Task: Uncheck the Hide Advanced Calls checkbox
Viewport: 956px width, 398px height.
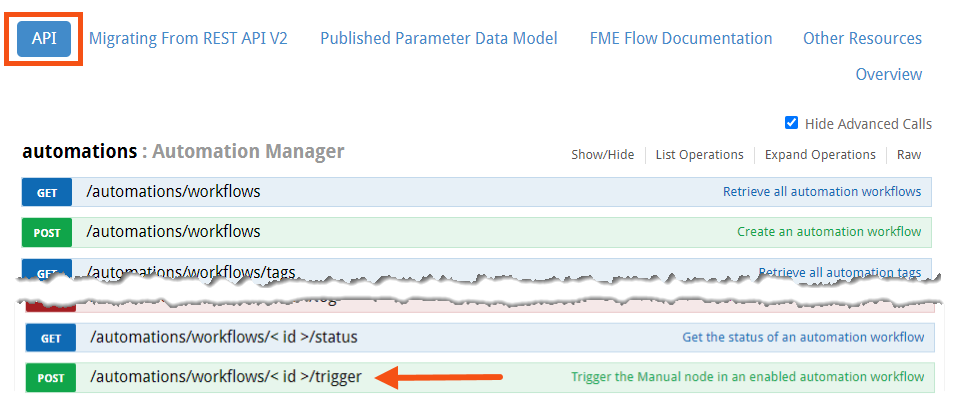Action: click(791, 123)
